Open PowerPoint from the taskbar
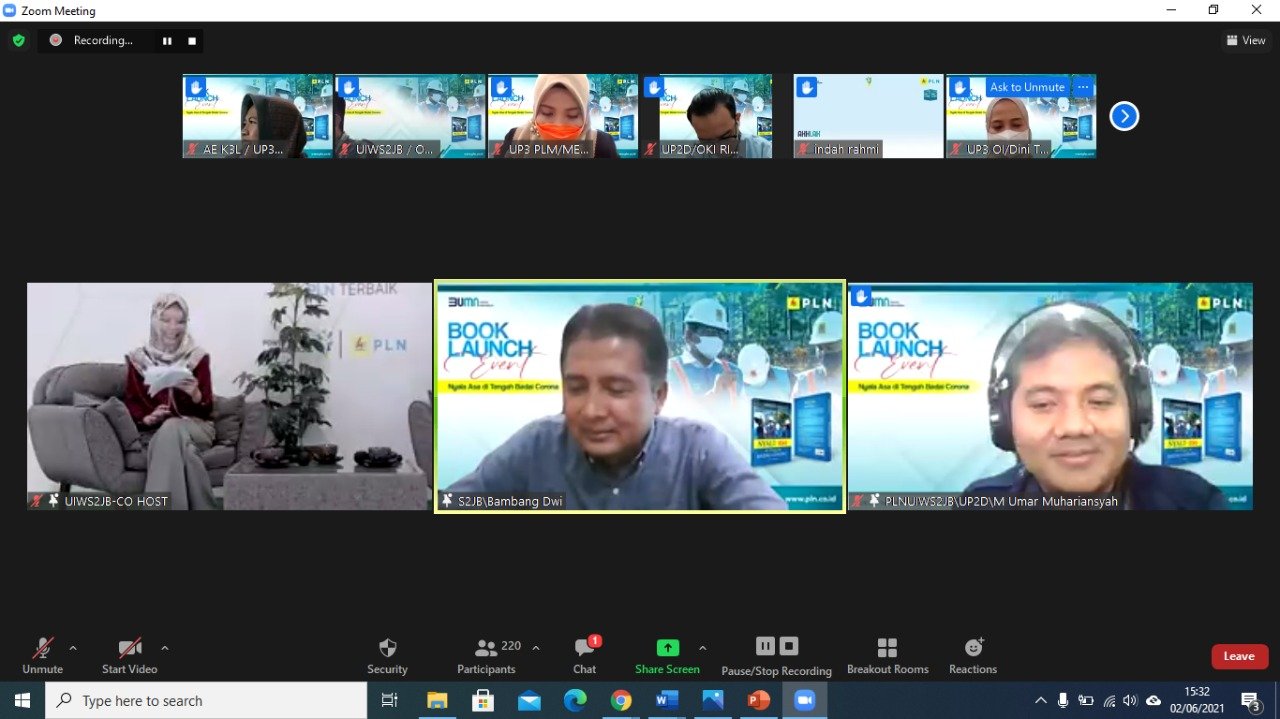Image resolution: width=1280 pixels, height=719 pixels. click(759, 700)
